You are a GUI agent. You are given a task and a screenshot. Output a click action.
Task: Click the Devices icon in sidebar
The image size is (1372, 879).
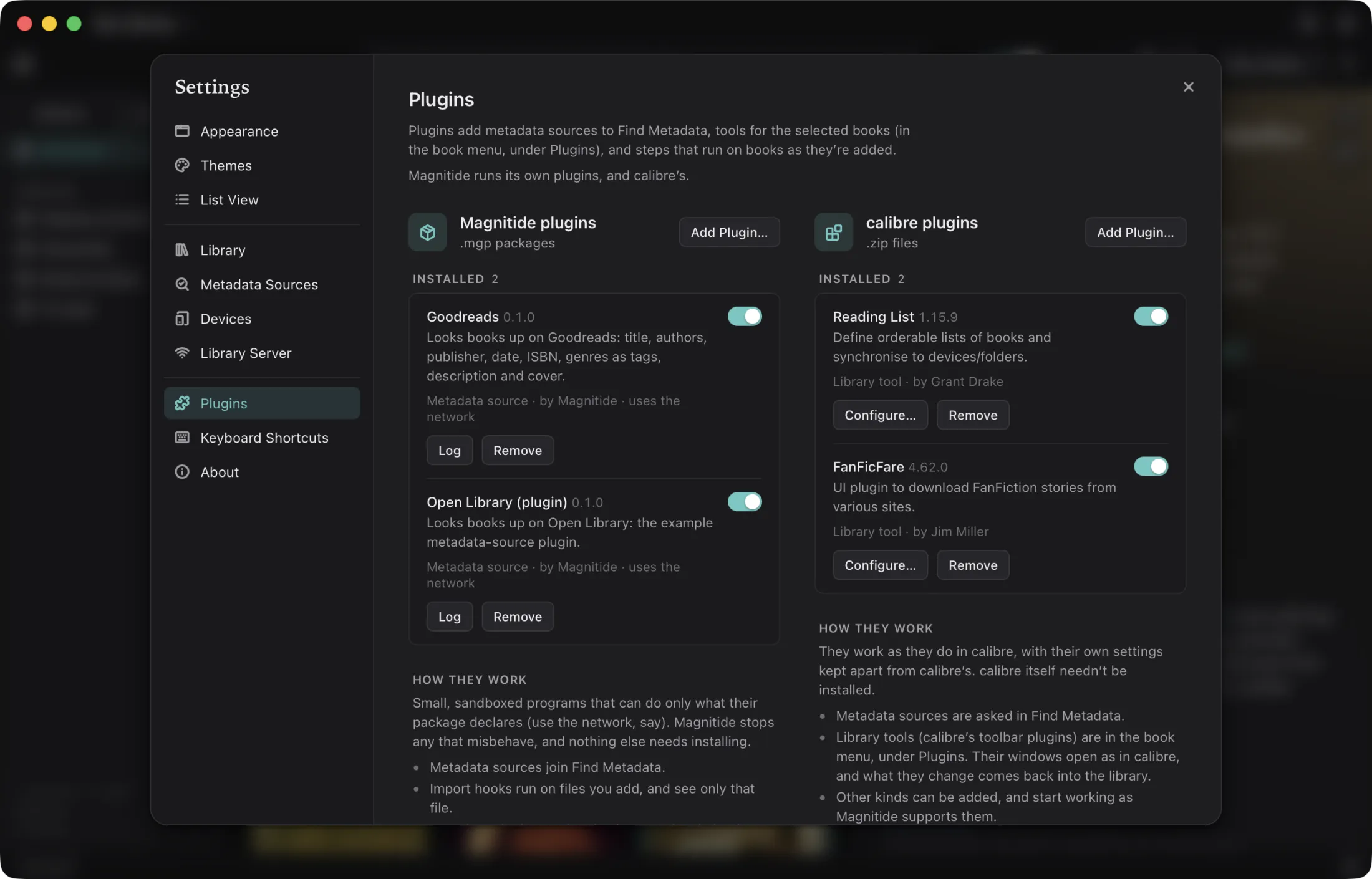click(x=182, y=319)
